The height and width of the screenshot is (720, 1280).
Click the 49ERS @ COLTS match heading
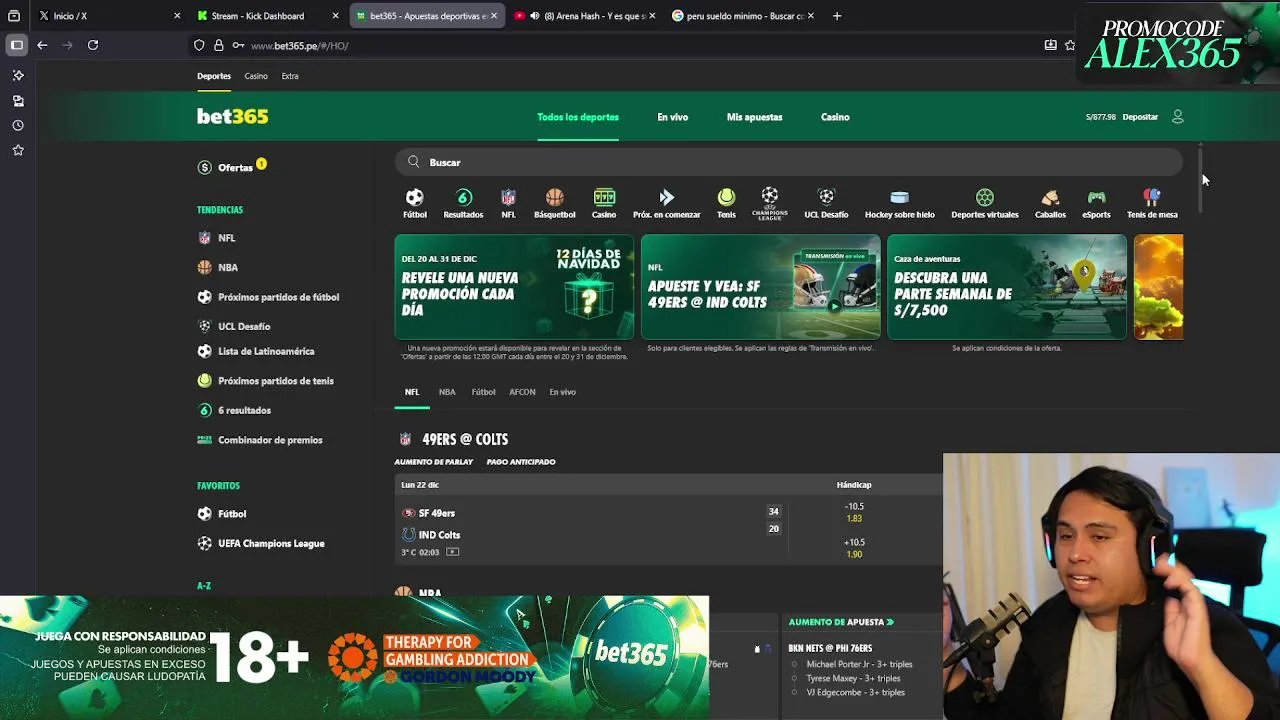(465, 439)
